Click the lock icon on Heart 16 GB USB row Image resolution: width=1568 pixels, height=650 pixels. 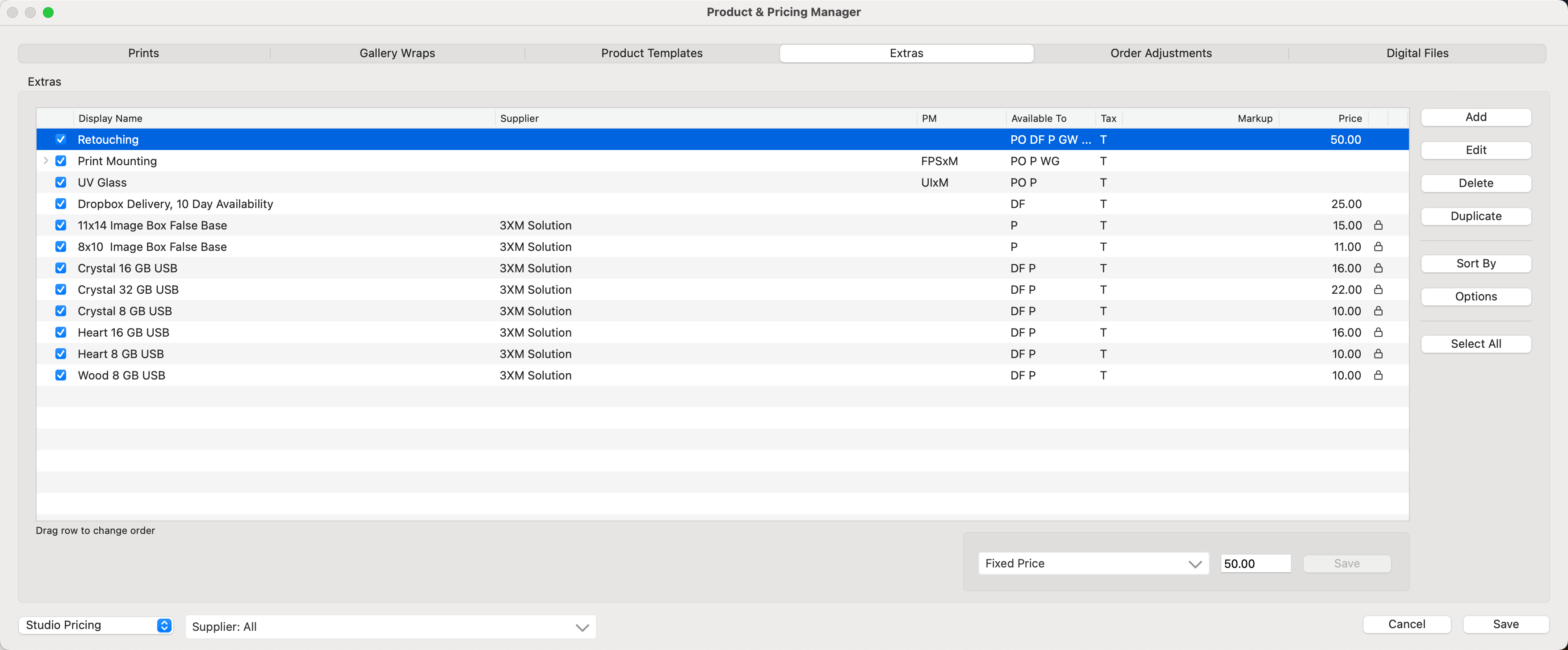click(x=1378, y=332)
